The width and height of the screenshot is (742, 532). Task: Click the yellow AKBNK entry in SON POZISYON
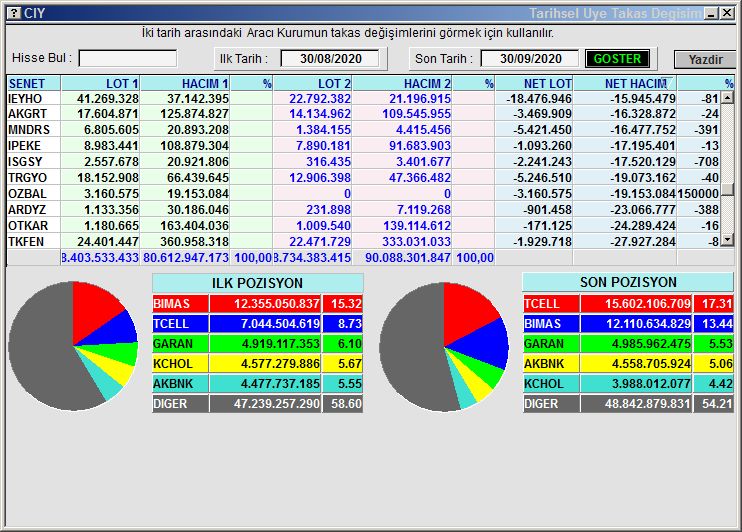tap(628, 364)
